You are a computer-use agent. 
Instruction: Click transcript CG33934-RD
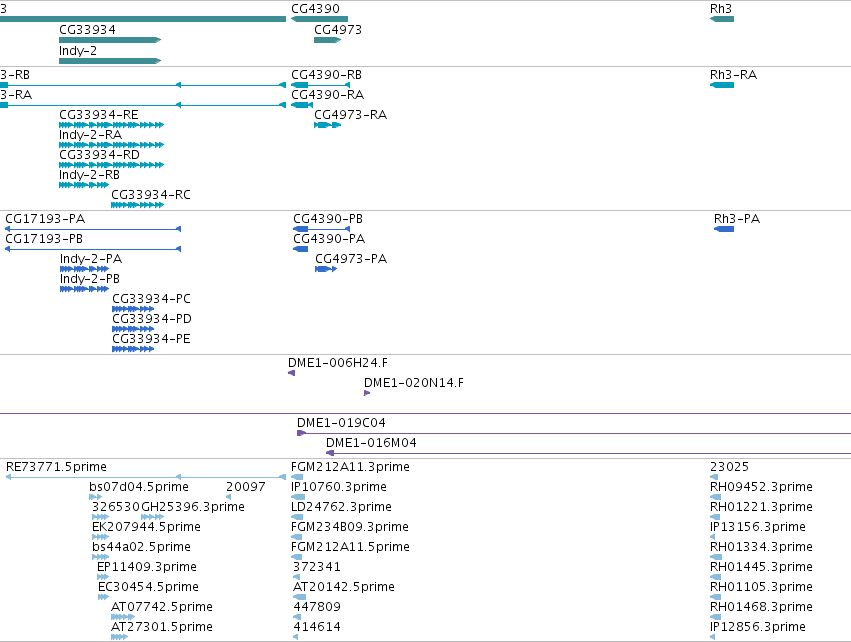pos(111,165)
